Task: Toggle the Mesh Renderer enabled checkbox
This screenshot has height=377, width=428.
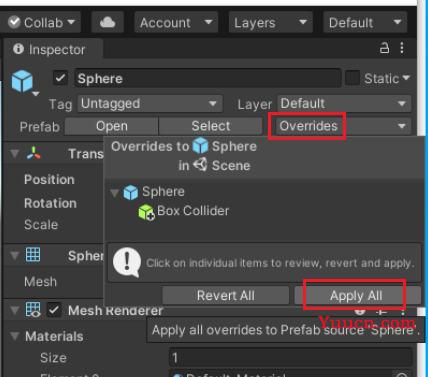Action: (x=54, y=310)
